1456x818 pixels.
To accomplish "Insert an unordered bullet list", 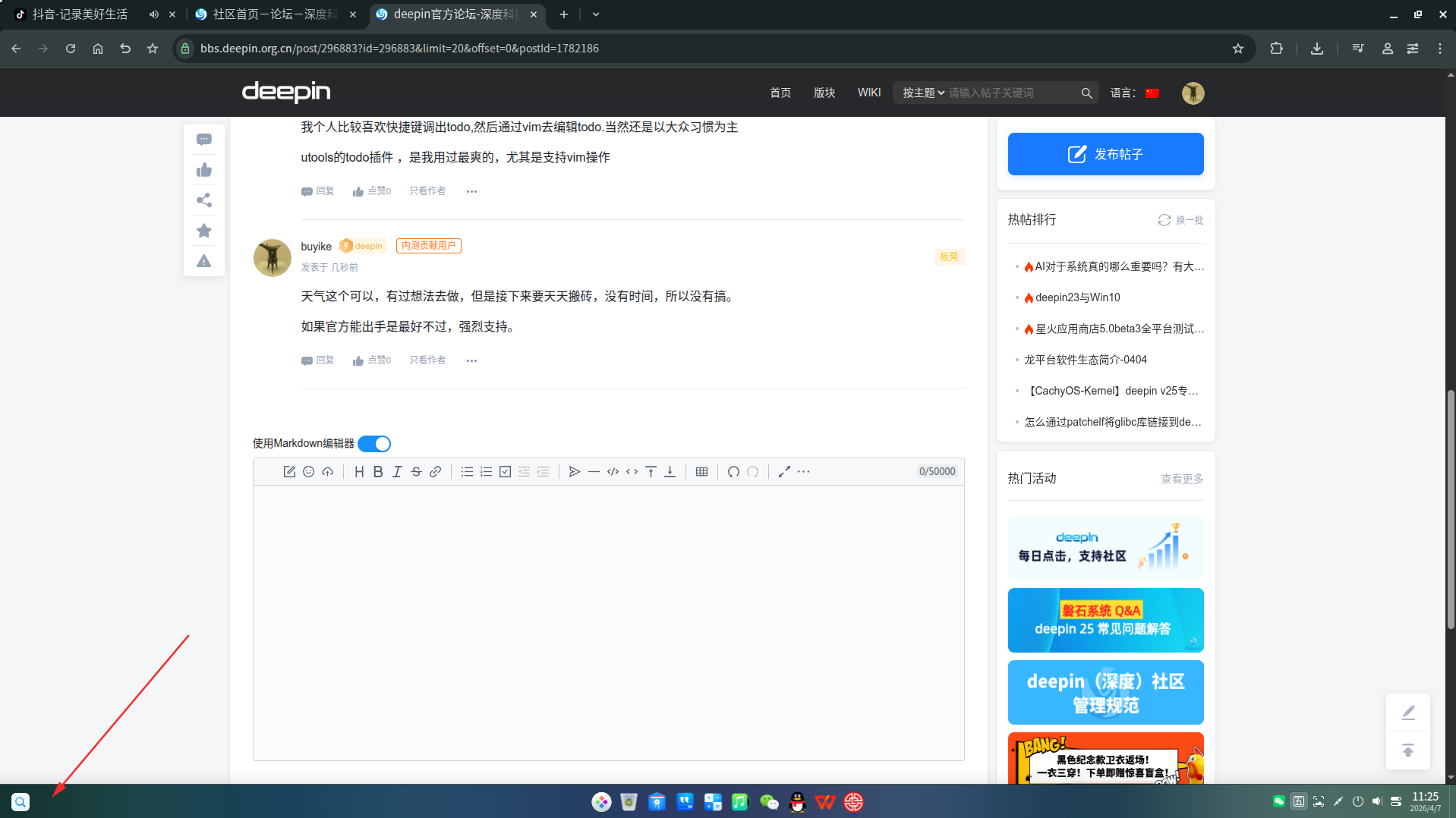I will pos(467,472).
